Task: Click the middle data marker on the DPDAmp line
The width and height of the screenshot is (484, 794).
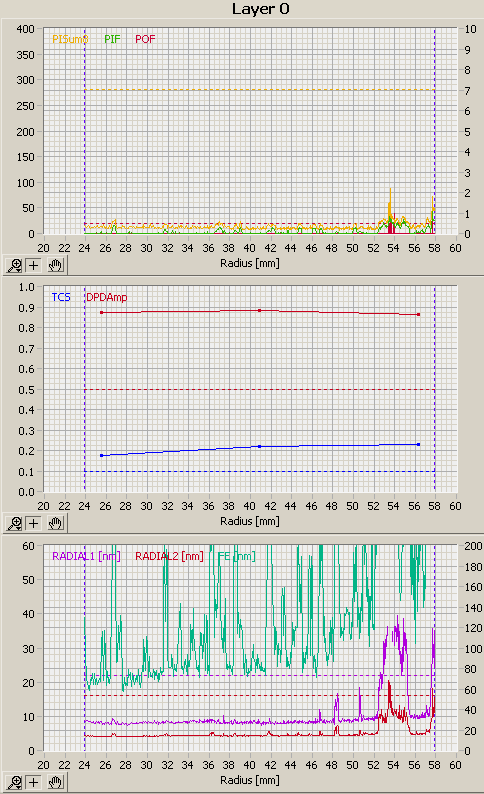Action: tap(260, 310)
